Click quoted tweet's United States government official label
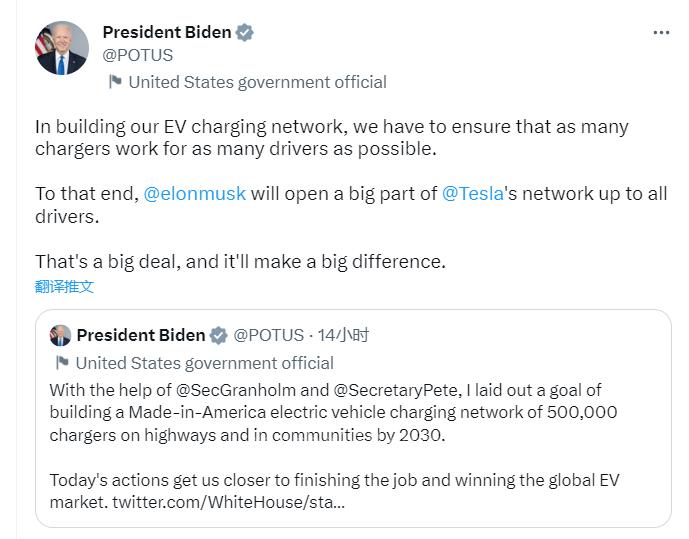The height and width of the screenshot is (539, 689). point(204,363)
